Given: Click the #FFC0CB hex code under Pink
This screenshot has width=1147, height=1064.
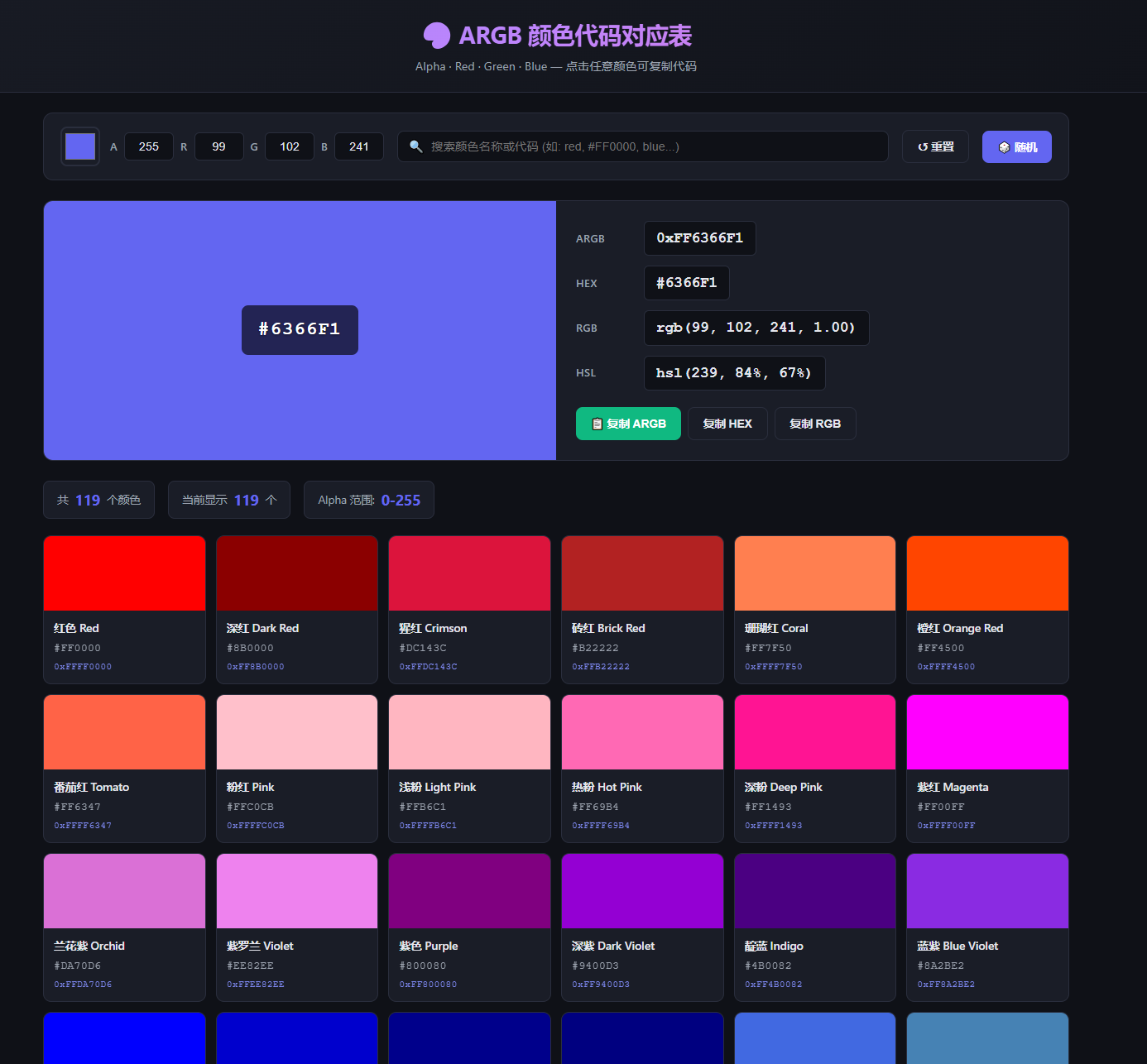Looking at the screenshot, I should click(251, 807).
